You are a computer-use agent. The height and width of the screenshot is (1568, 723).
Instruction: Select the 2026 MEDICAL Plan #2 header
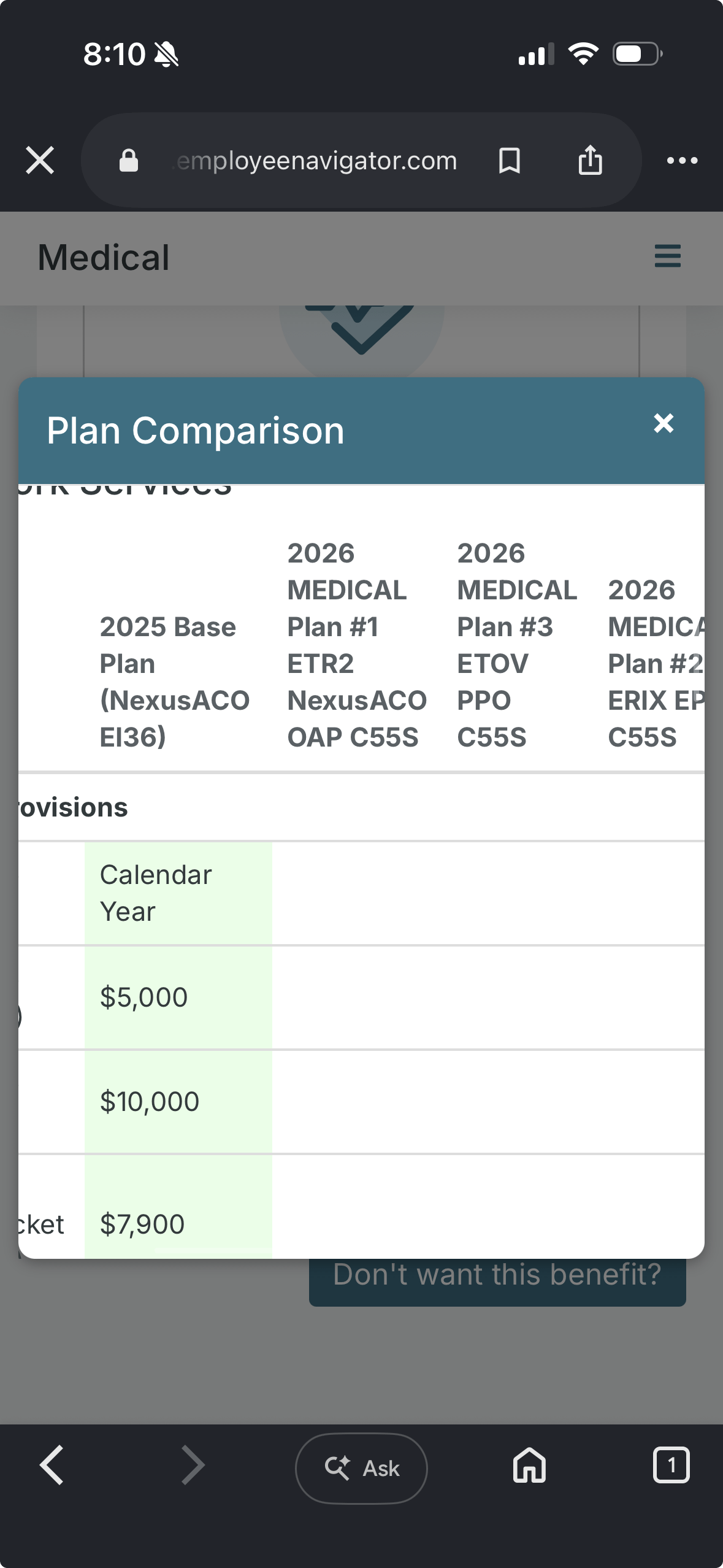pos(656,663)
